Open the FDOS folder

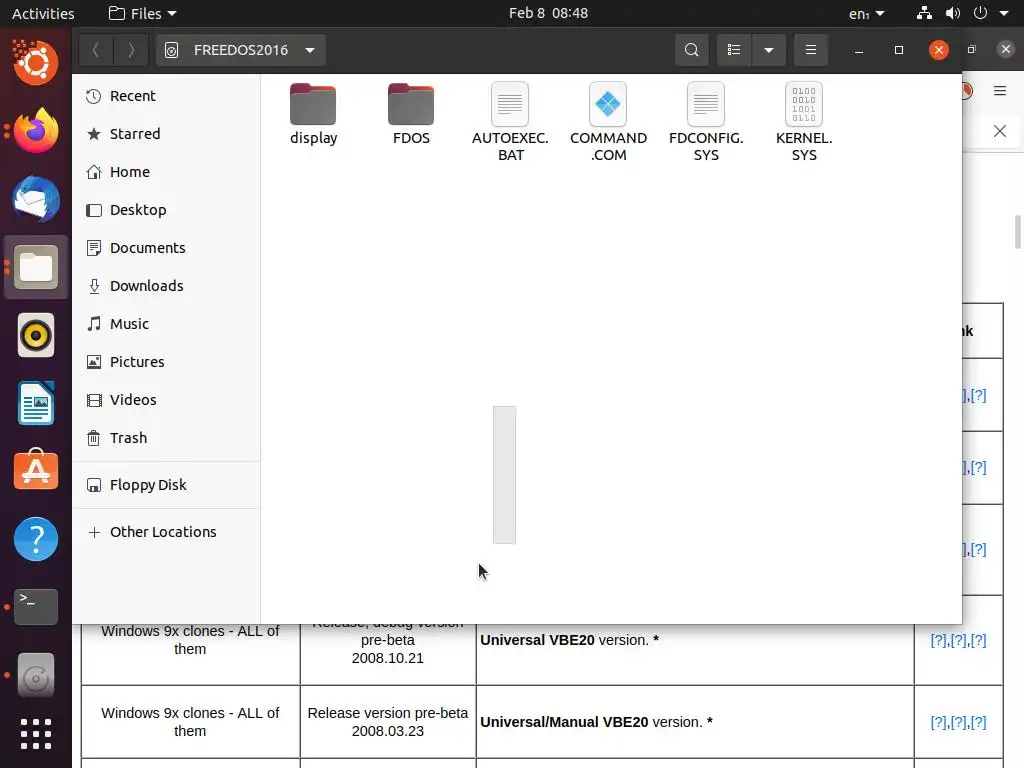pos(411,114)
